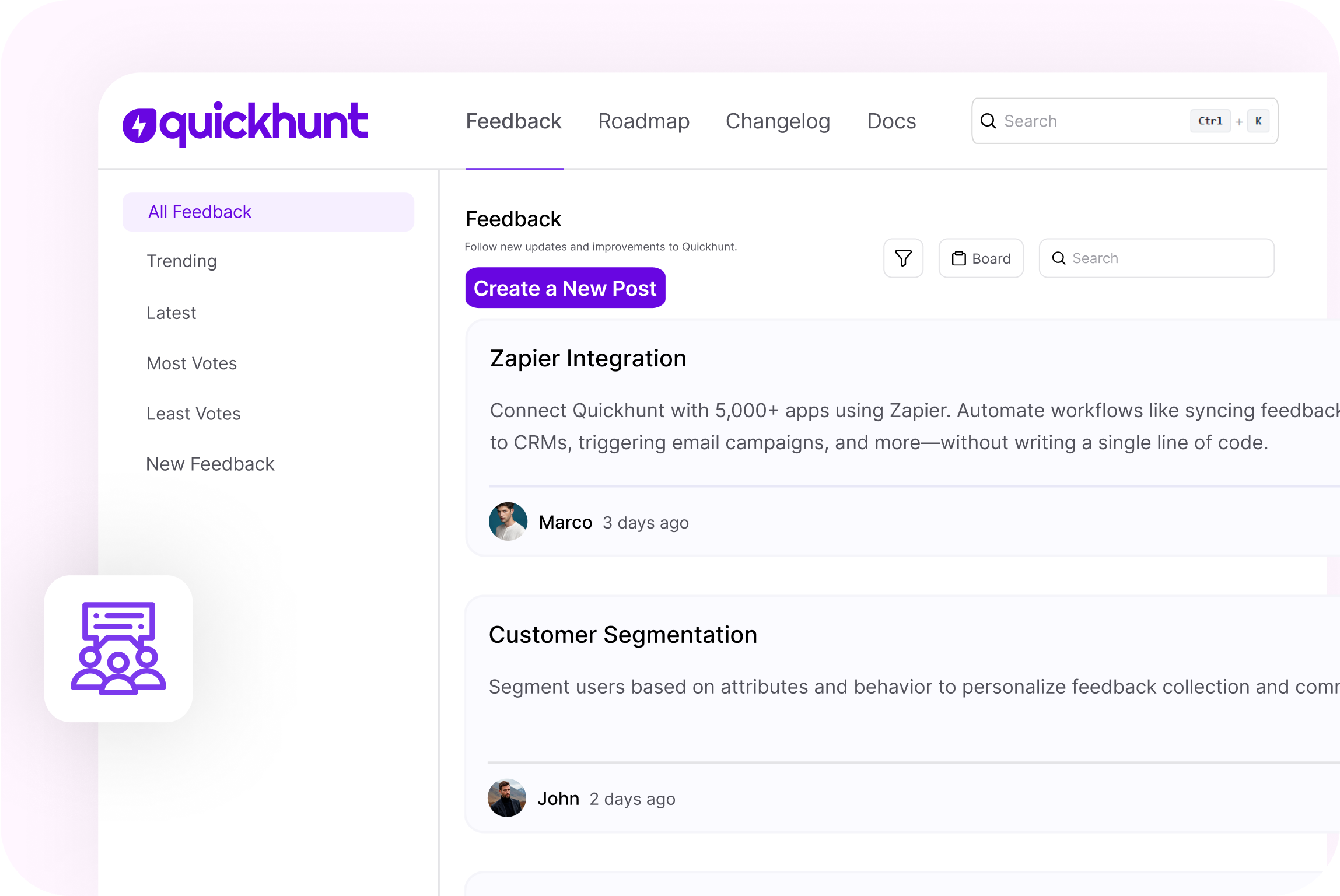Click John's avatar photo
This screenshot has width=1340, height=896.
[507, 798]
